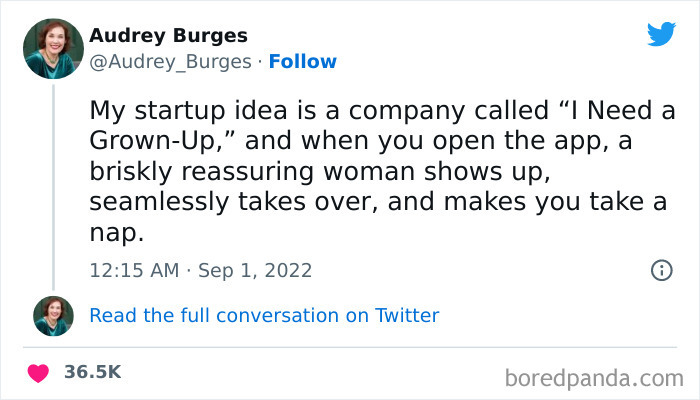Viewport: 700px width, 400px height.
Task: Open the tweet info circle icon
Action: [x=660, y=270]
